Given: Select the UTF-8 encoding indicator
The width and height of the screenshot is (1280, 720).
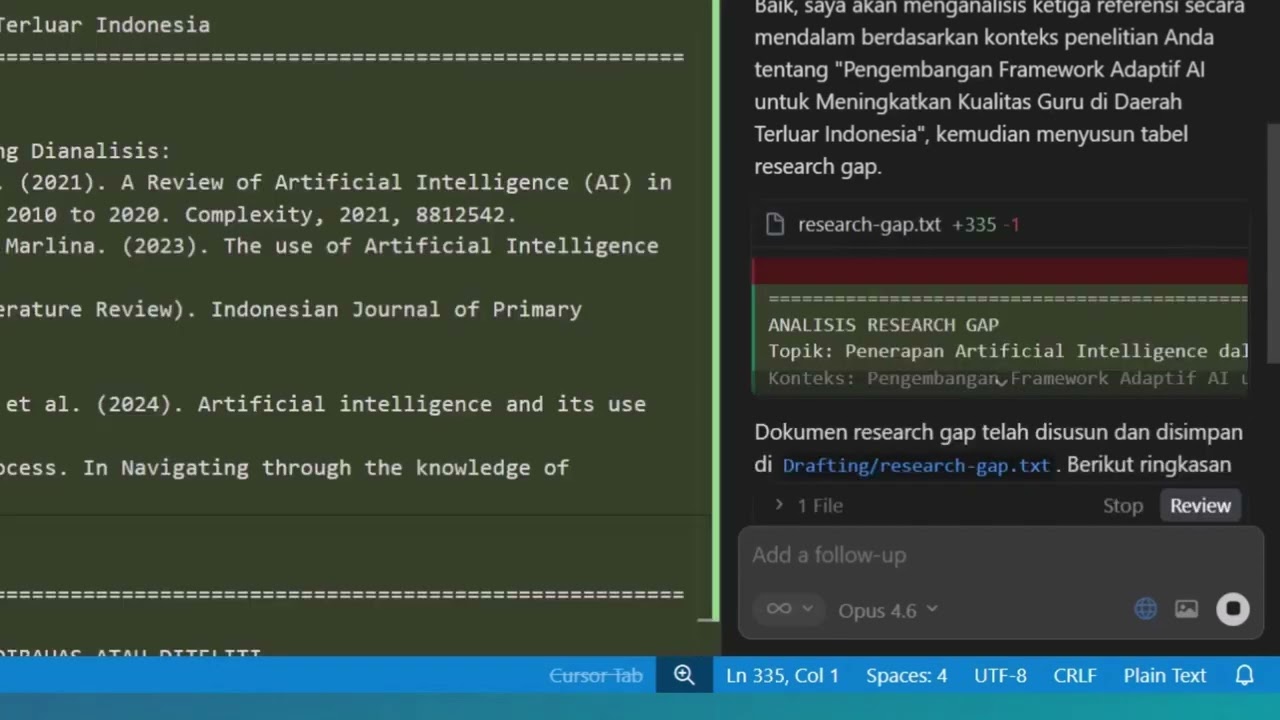Looking at the screenshot, I should [1000, 676].
